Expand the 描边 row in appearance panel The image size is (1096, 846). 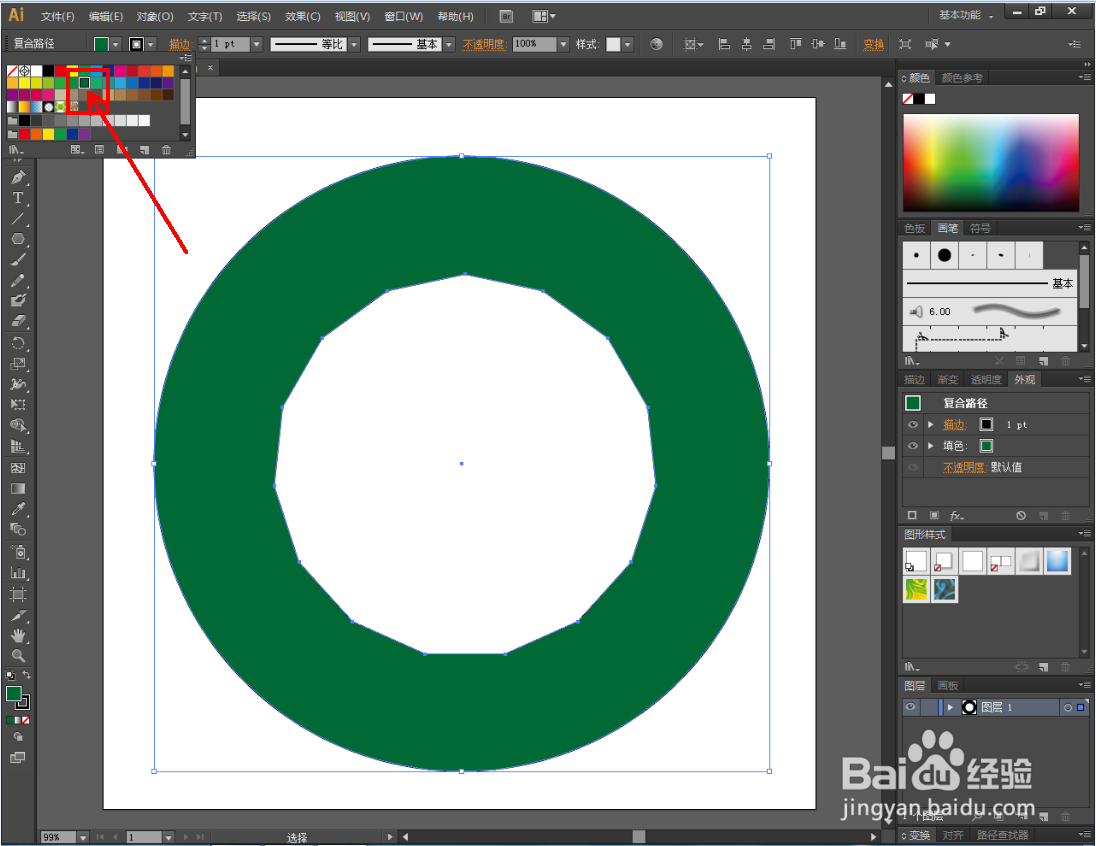pyautogui.click(x=930, y=424)
